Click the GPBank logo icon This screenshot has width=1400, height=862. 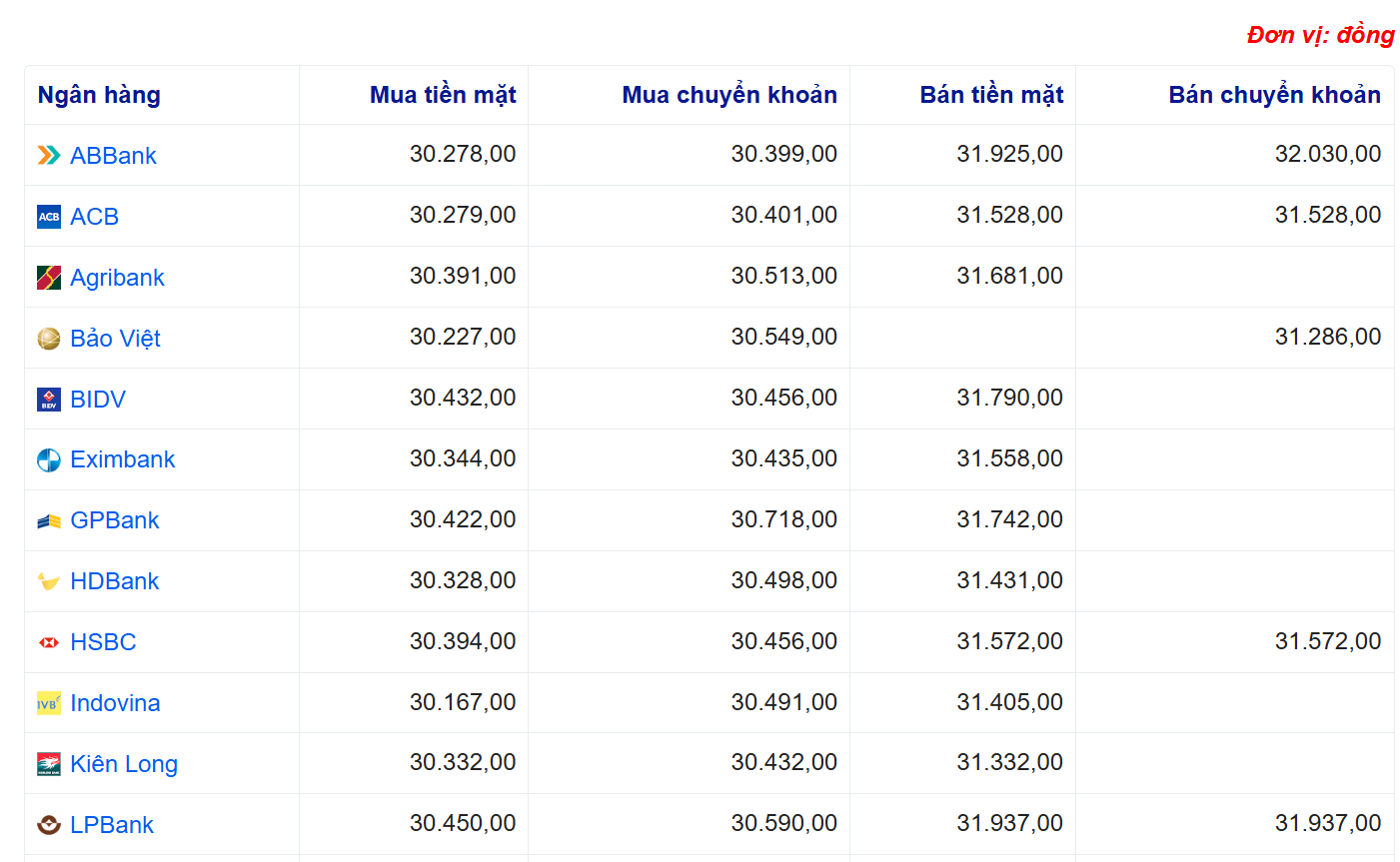coord(49,521)
